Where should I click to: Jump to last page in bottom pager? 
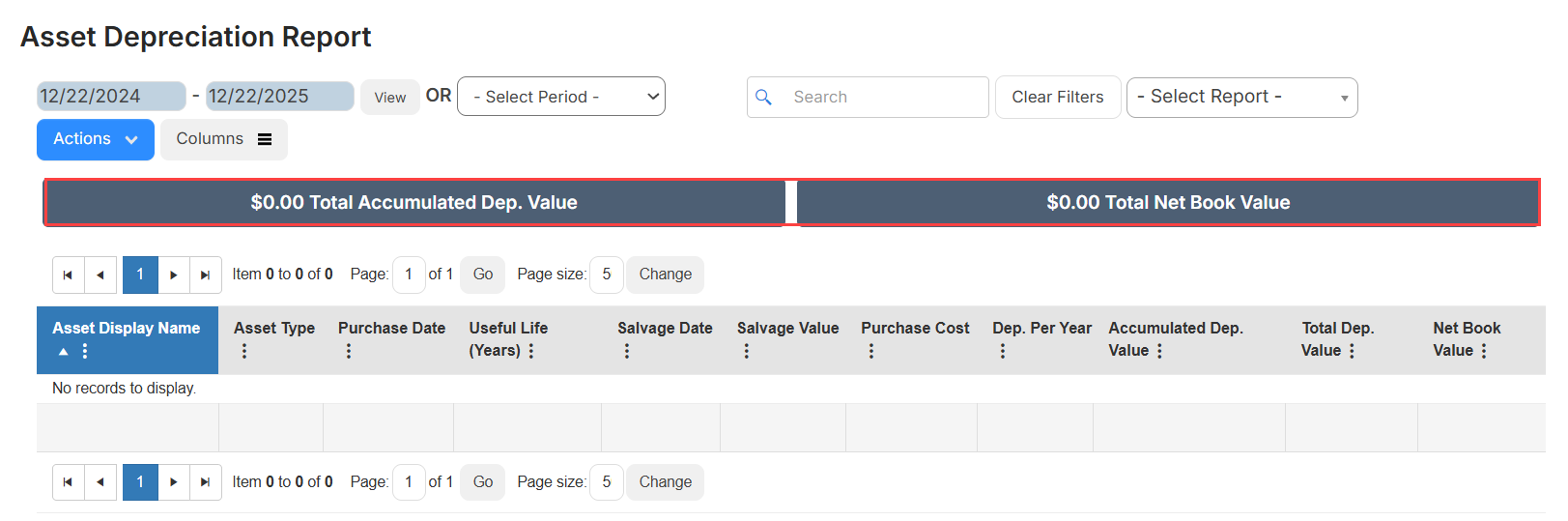(205, 482)
